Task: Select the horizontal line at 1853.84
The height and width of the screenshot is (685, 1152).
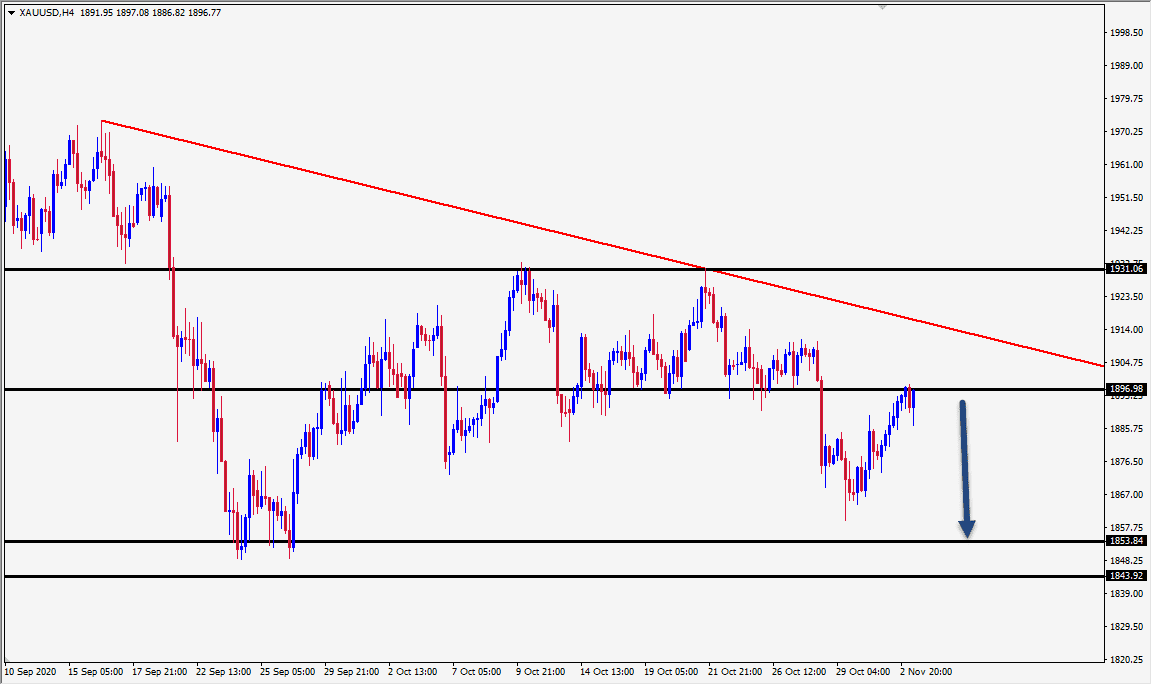Action: point(554,542)
